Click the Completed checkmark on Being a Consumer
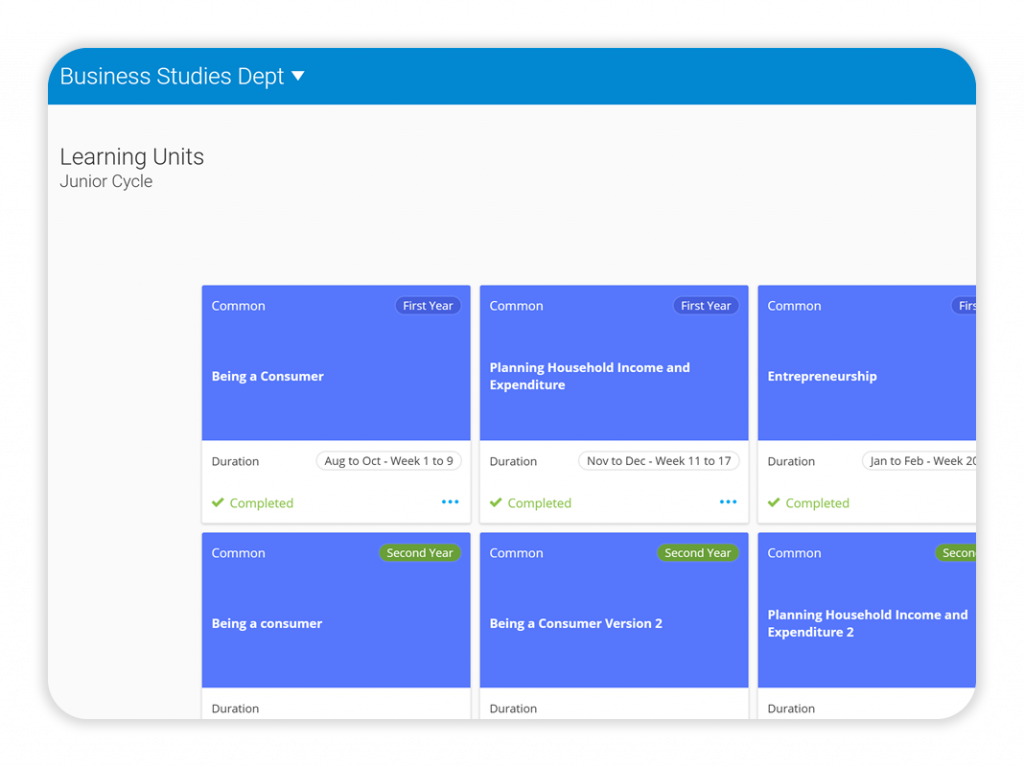Viewport: 1024px width, 767px height. [217, 503]
